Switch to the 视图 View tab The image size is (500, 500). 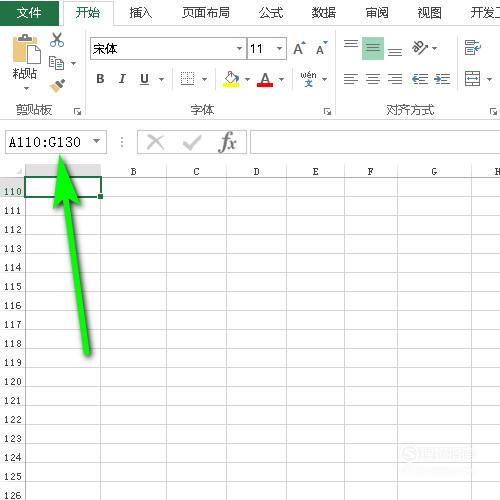(x=429, y=13)
